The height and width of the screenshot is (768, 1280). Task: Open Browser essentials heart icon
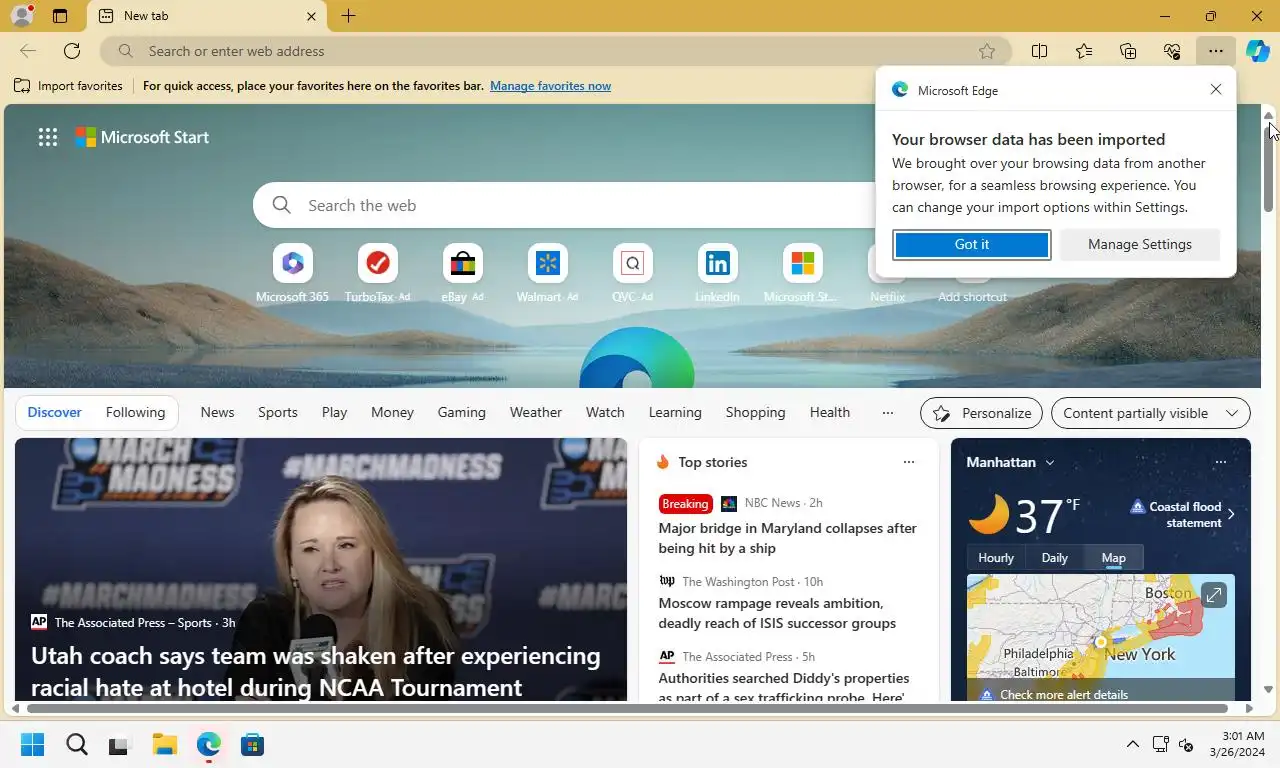[x=1172, y=51]
